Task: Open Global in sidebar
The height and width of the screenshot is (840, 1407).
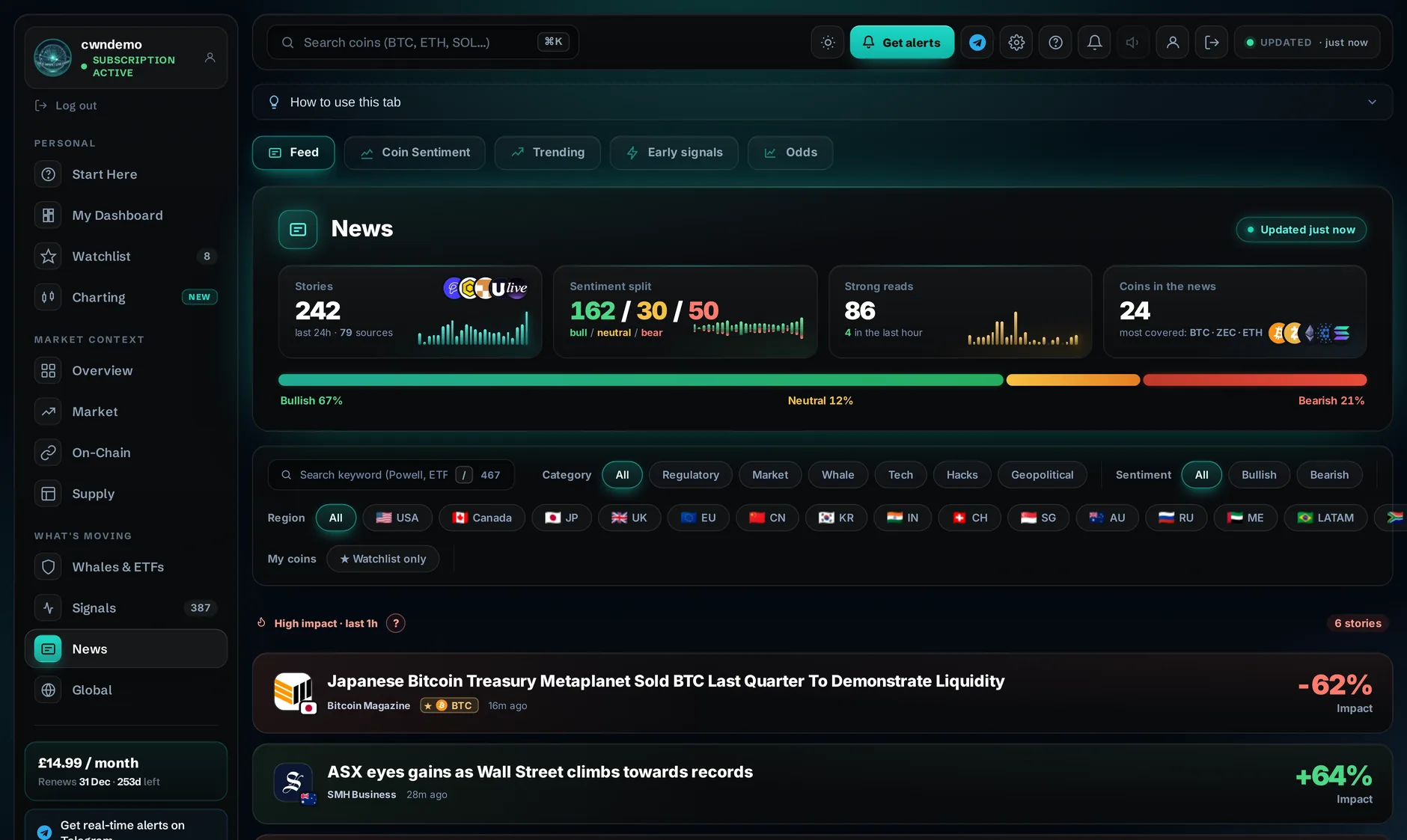Action: coord(126,690)
